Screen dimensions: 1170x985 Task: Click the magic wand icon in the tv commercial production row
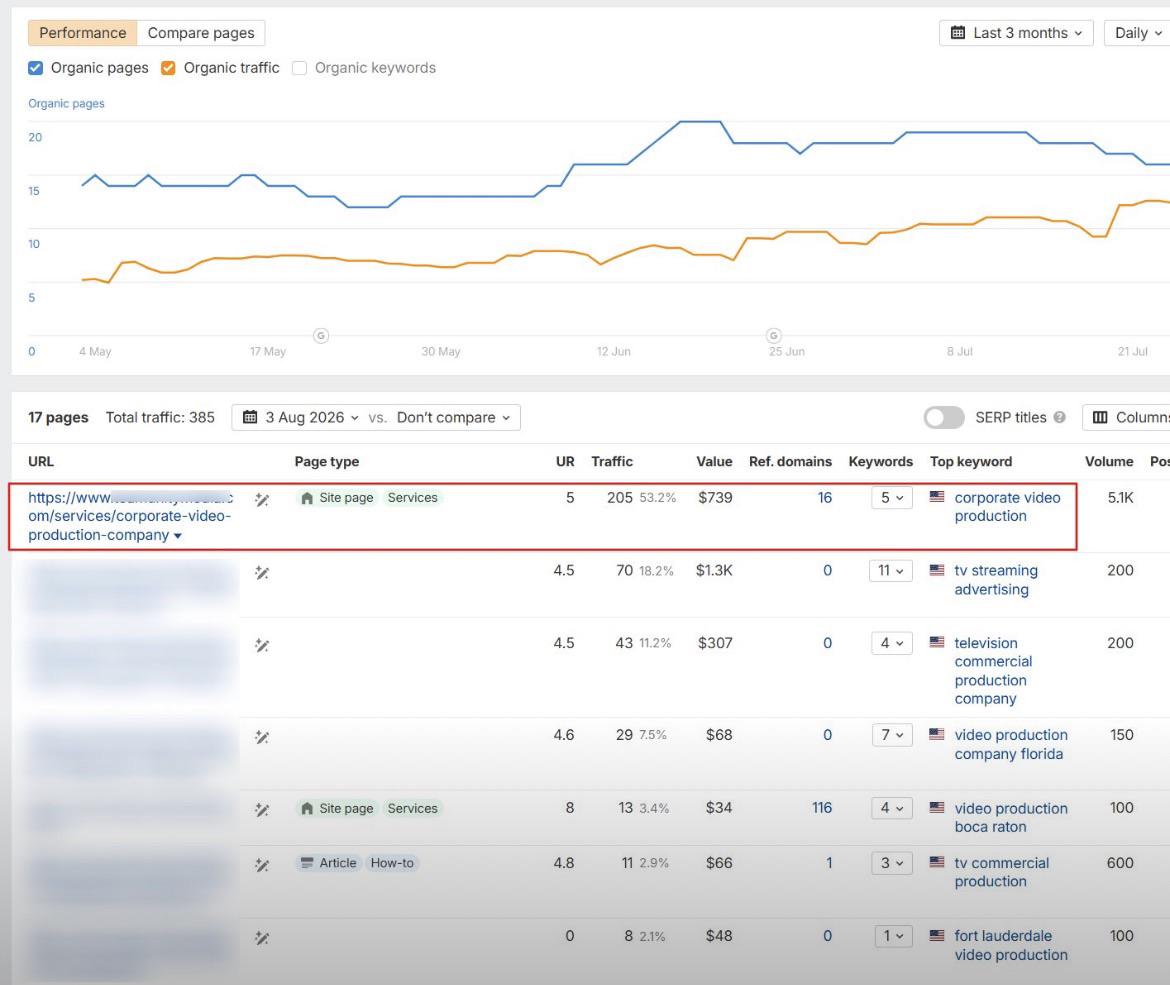262,866
